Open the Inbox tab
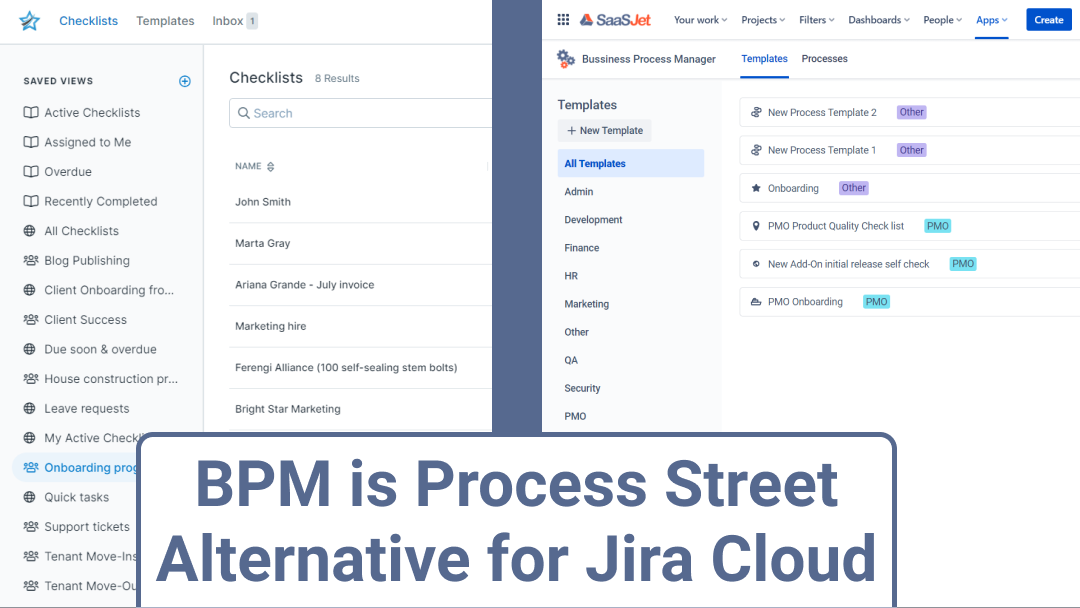Screen dimensions: 1080x608 235,21
